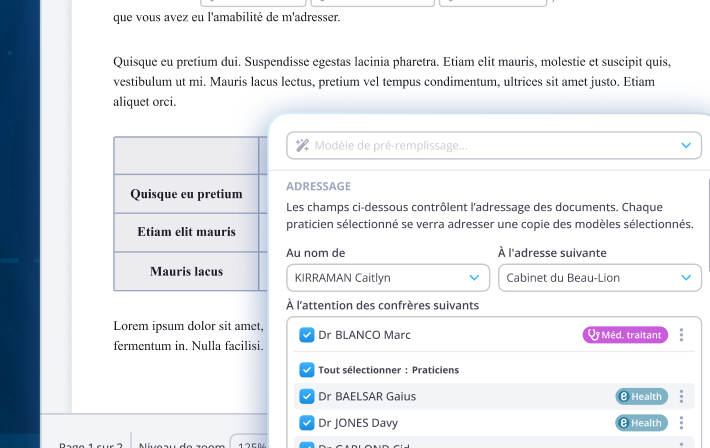Expand the pre-fill model chevron arrow

686,145
